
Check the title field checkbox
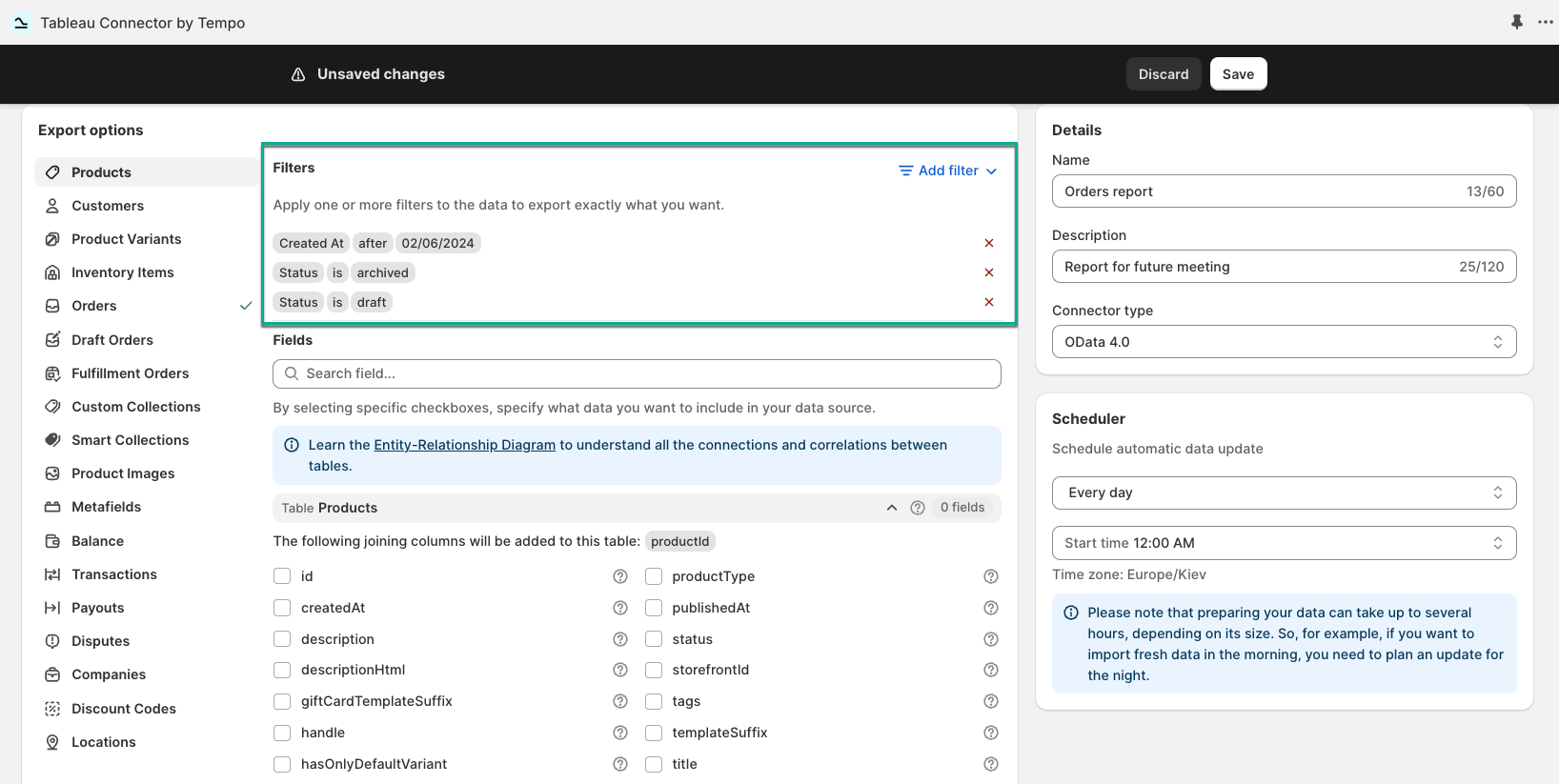click(x=654, y=764)
